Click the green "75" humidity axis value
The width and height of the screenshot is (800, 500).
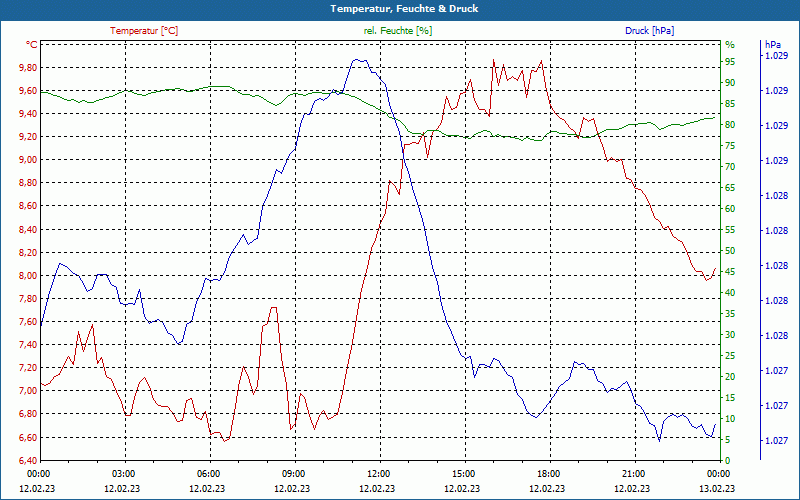click(730, 146)
